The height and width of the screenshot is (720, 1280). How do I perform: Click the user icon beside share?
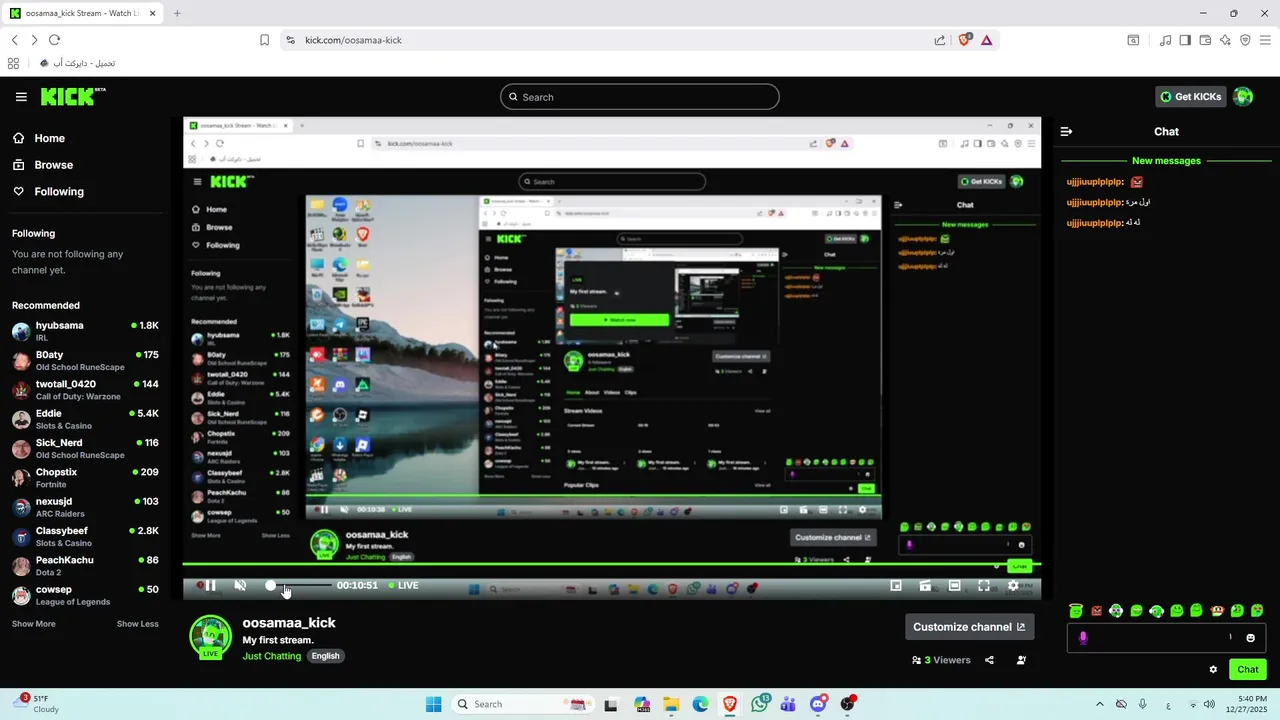1021,660
